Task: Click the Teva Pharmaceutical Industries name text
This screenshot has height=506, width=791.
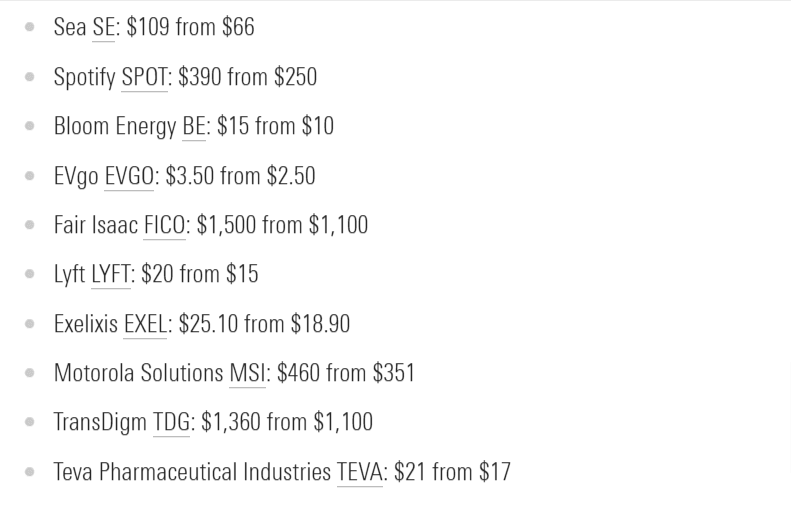Action: [x=191, y=472]
